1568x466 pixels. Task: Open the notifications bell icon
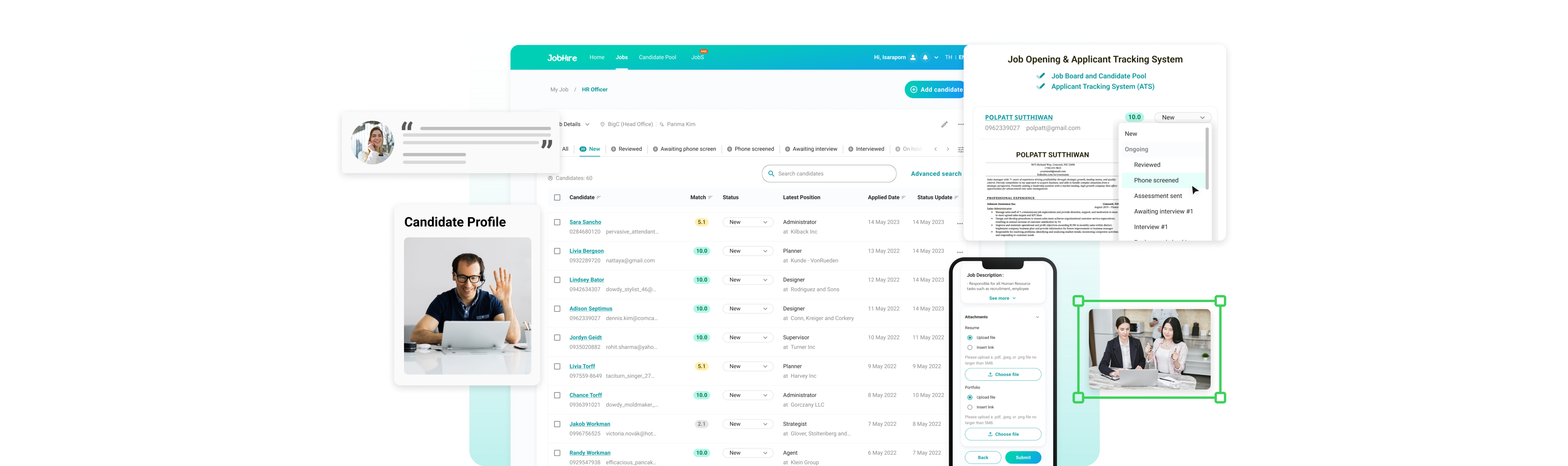[925, 58]
